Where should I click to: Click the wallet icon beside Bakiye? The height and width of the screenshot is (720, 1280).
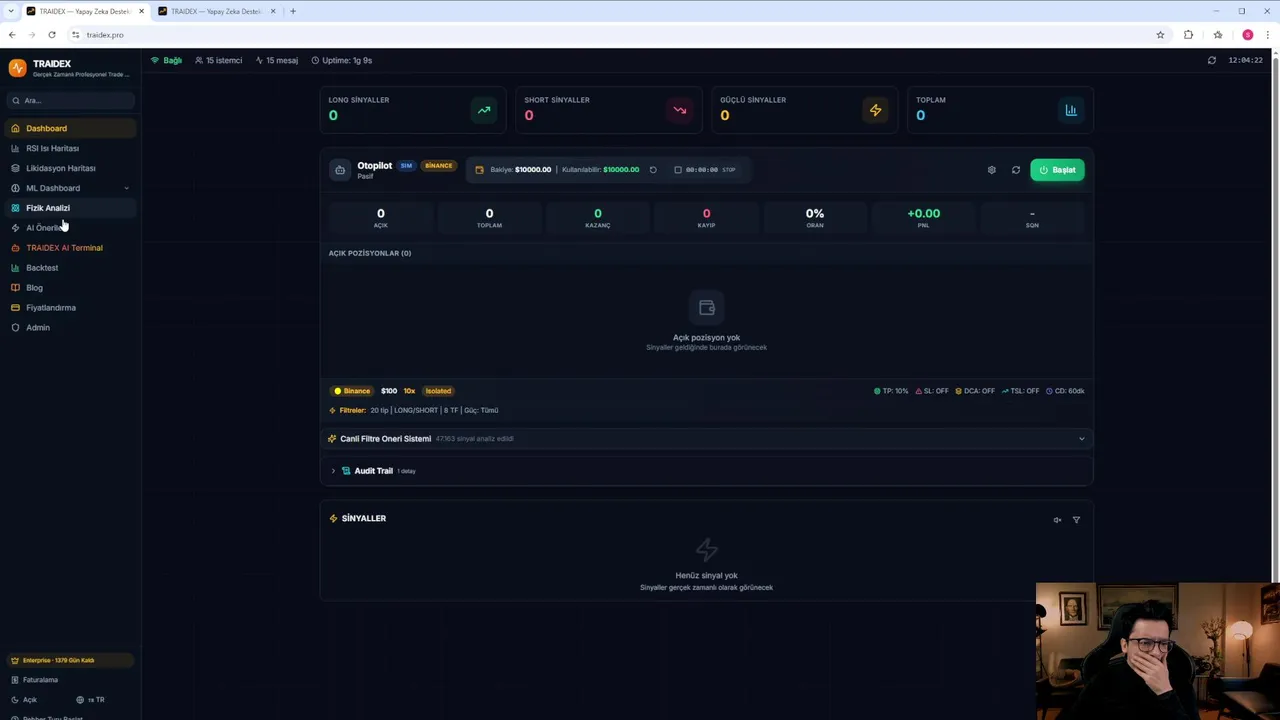click(479, 170)
